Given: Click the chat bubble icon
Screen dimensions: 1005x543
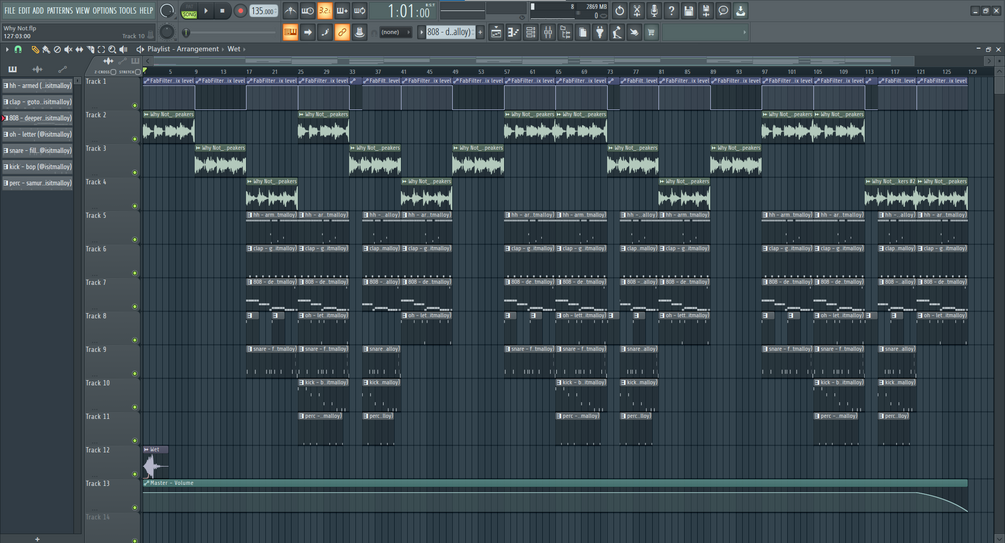Looking at the screenshot, I should [x=723, y=11].
